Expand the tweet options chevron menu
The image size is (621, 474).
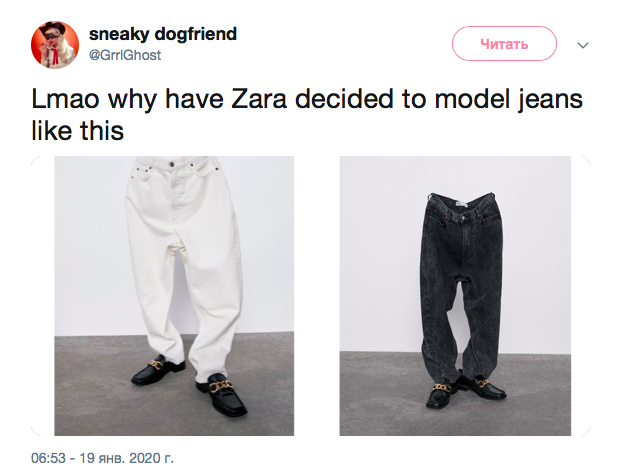pos(583,45)
